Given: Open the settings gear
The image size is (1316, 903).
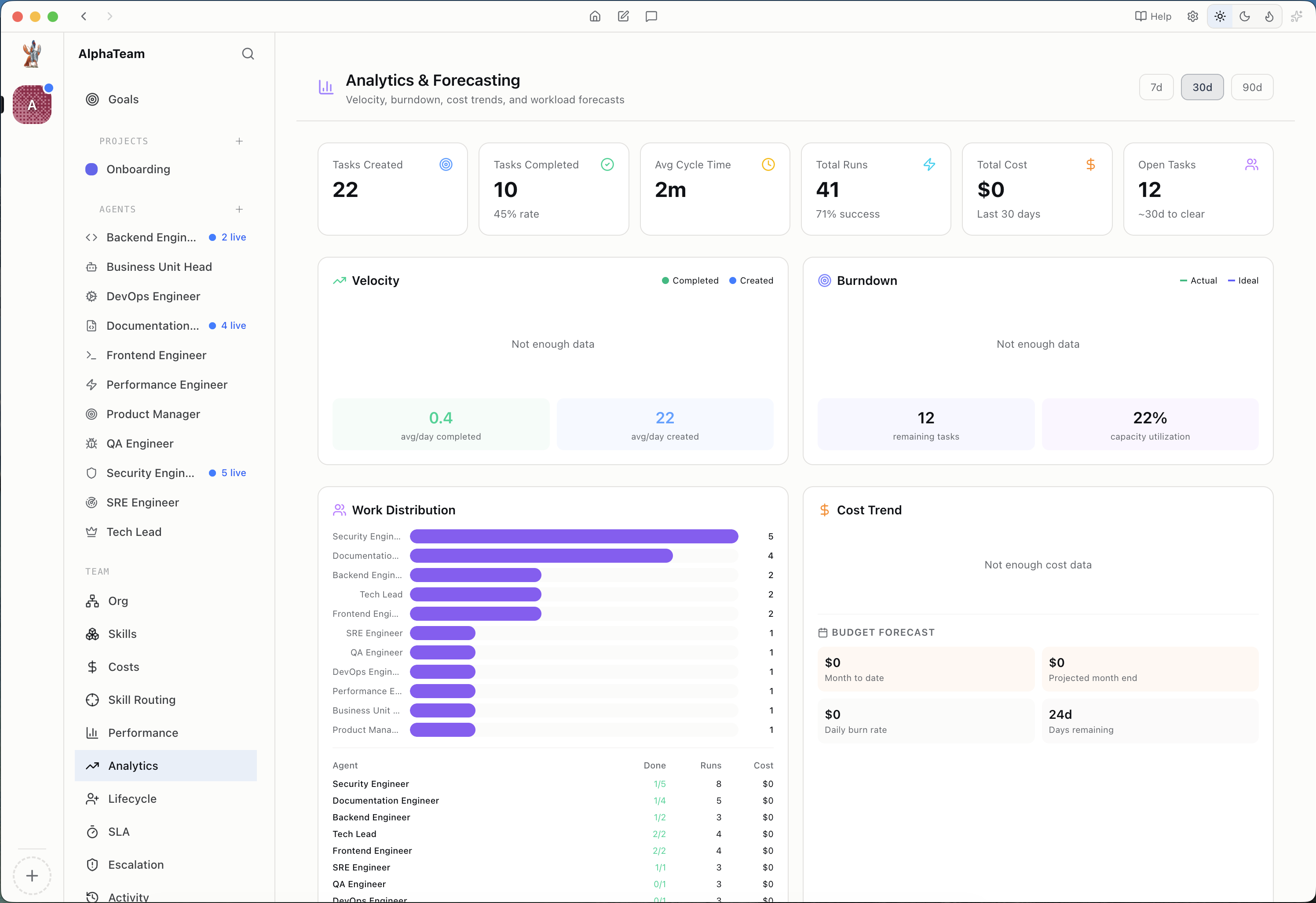Looking at the screenshot, I should (x=1192, y=16).
